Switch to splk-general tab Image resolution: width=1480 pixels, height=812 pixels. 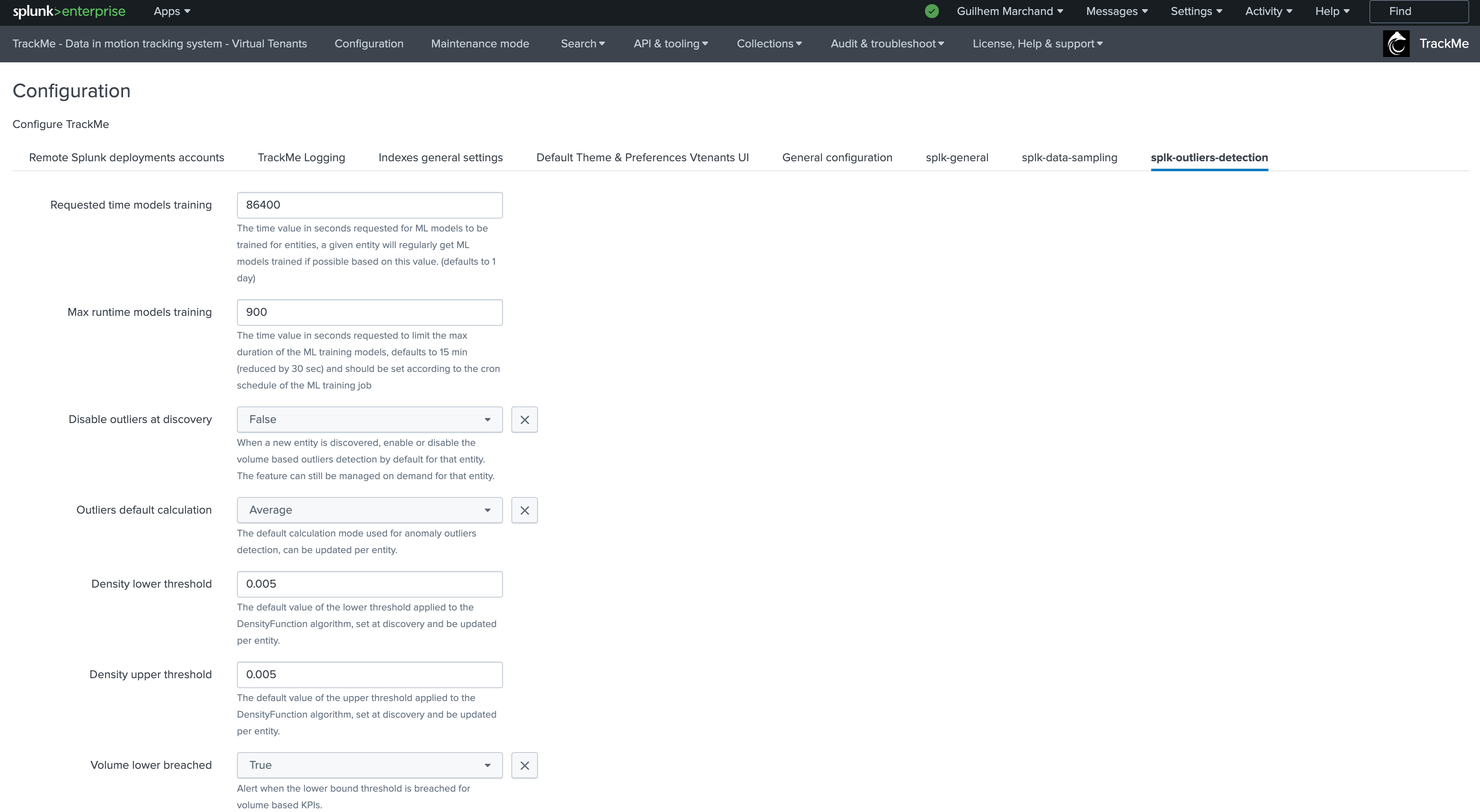point(957,158)
